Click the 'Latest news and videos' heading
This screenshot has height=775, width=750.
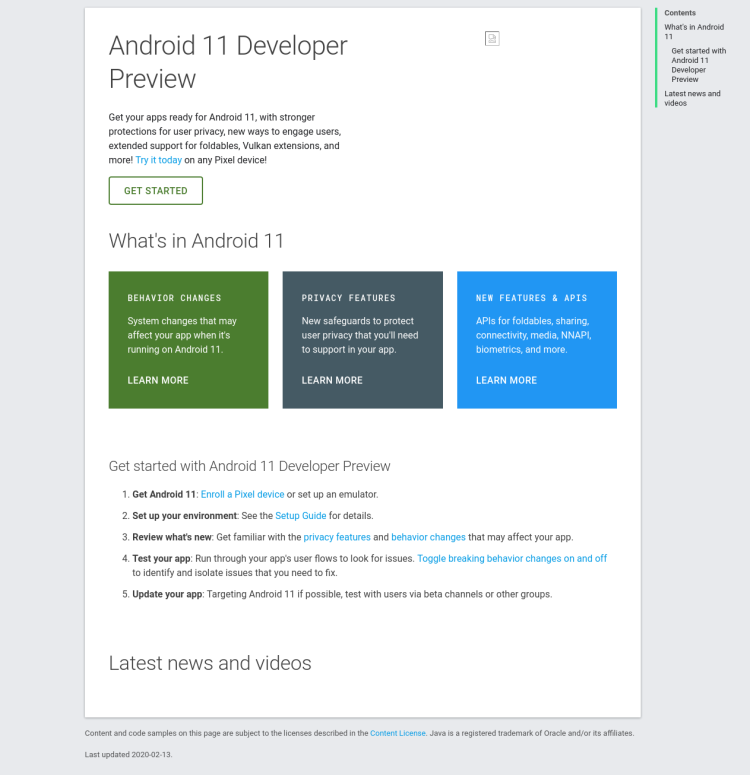click(x=210, y=663)
